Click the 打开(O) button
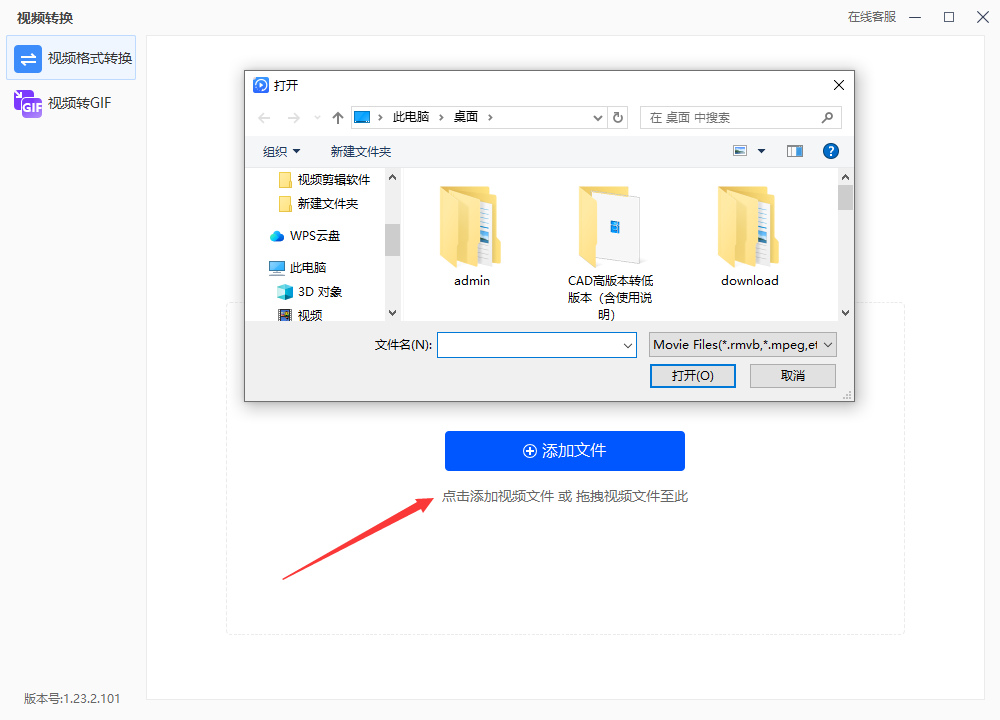 pos(693,376)
